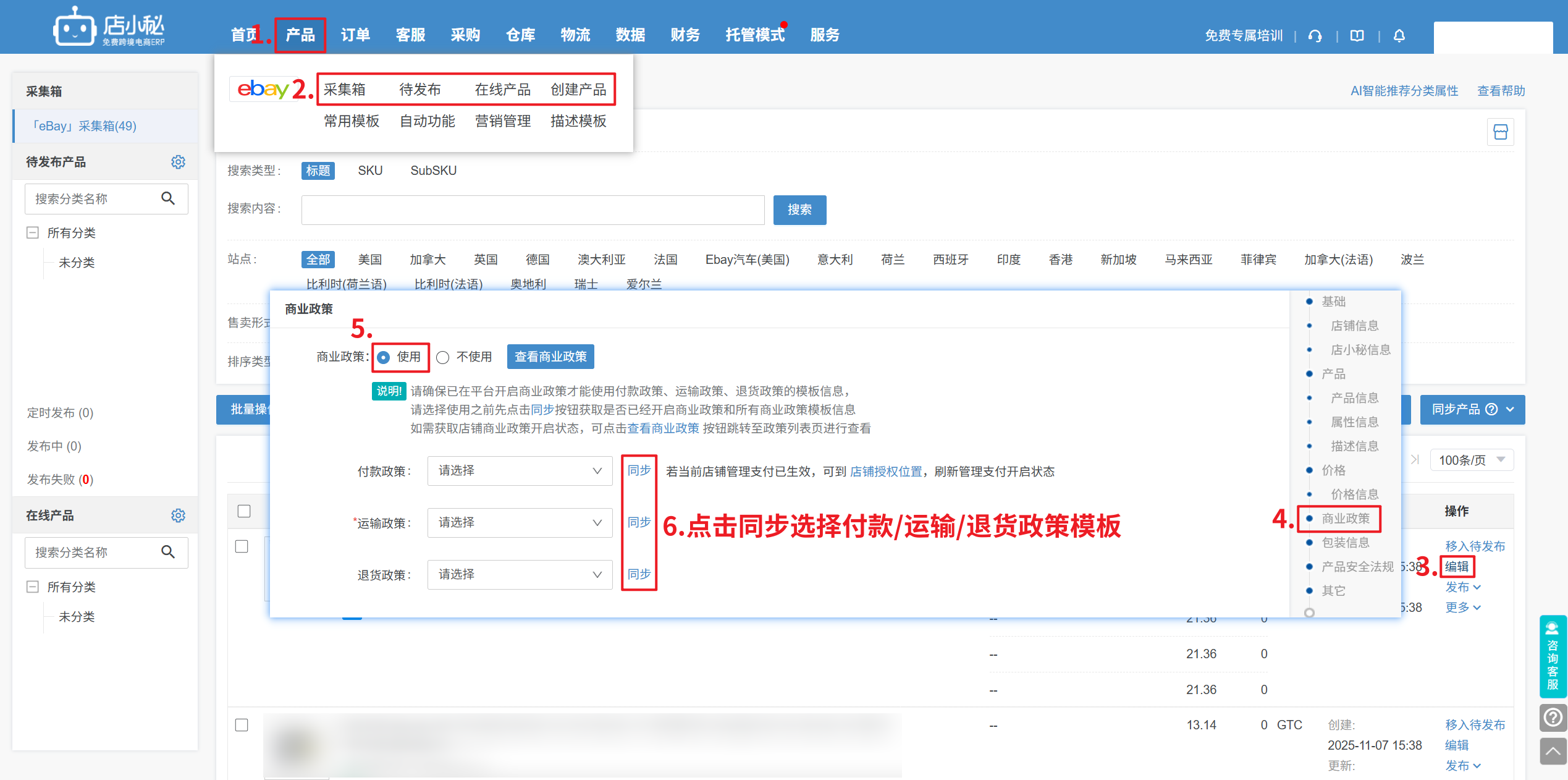Screen dimensions: 1568x780
Task: Click 同步 link next to 退货政策
Action: click(x=639, y=574)
